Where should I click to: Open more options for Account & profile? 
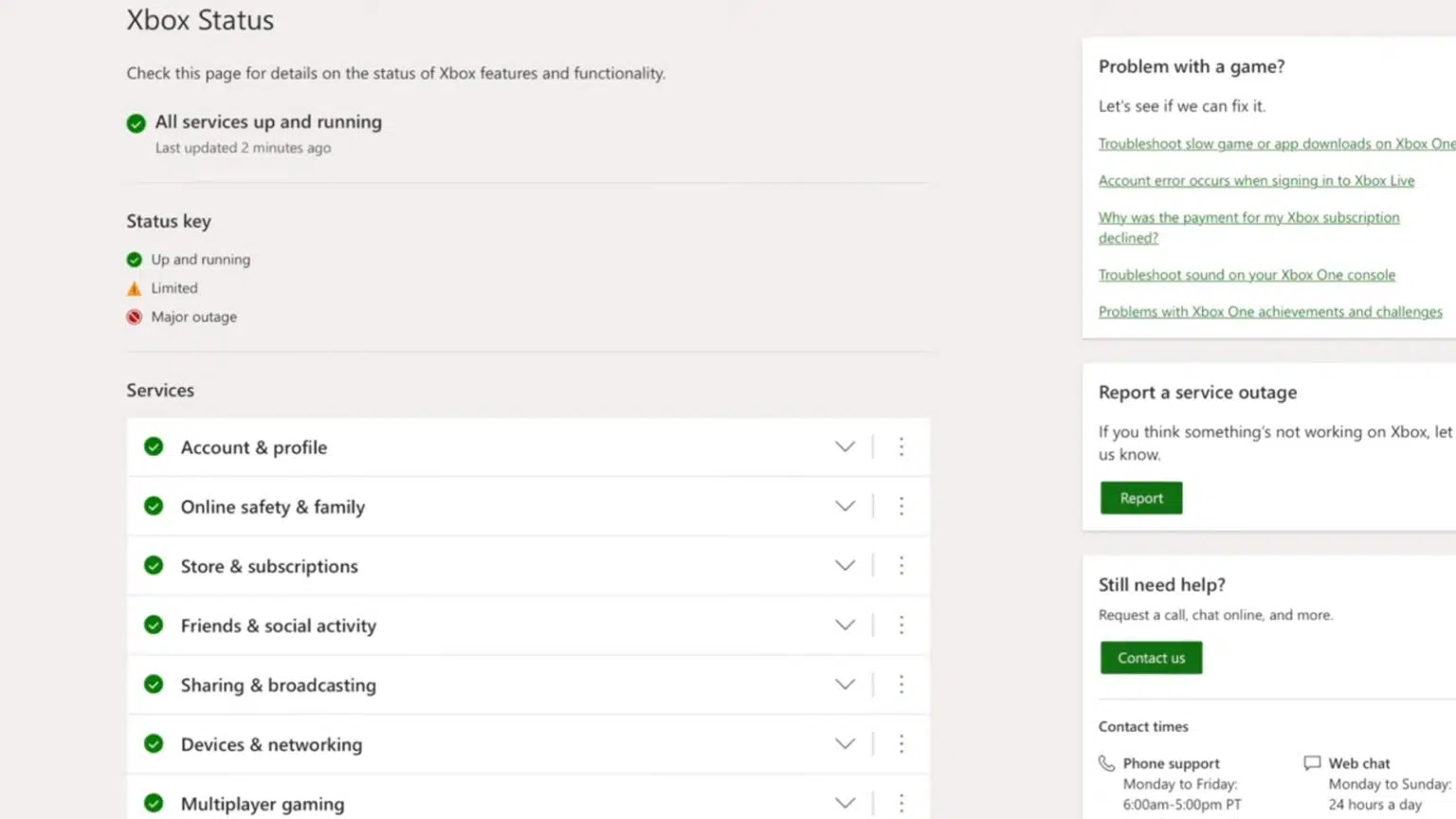(x=901, y=446)
